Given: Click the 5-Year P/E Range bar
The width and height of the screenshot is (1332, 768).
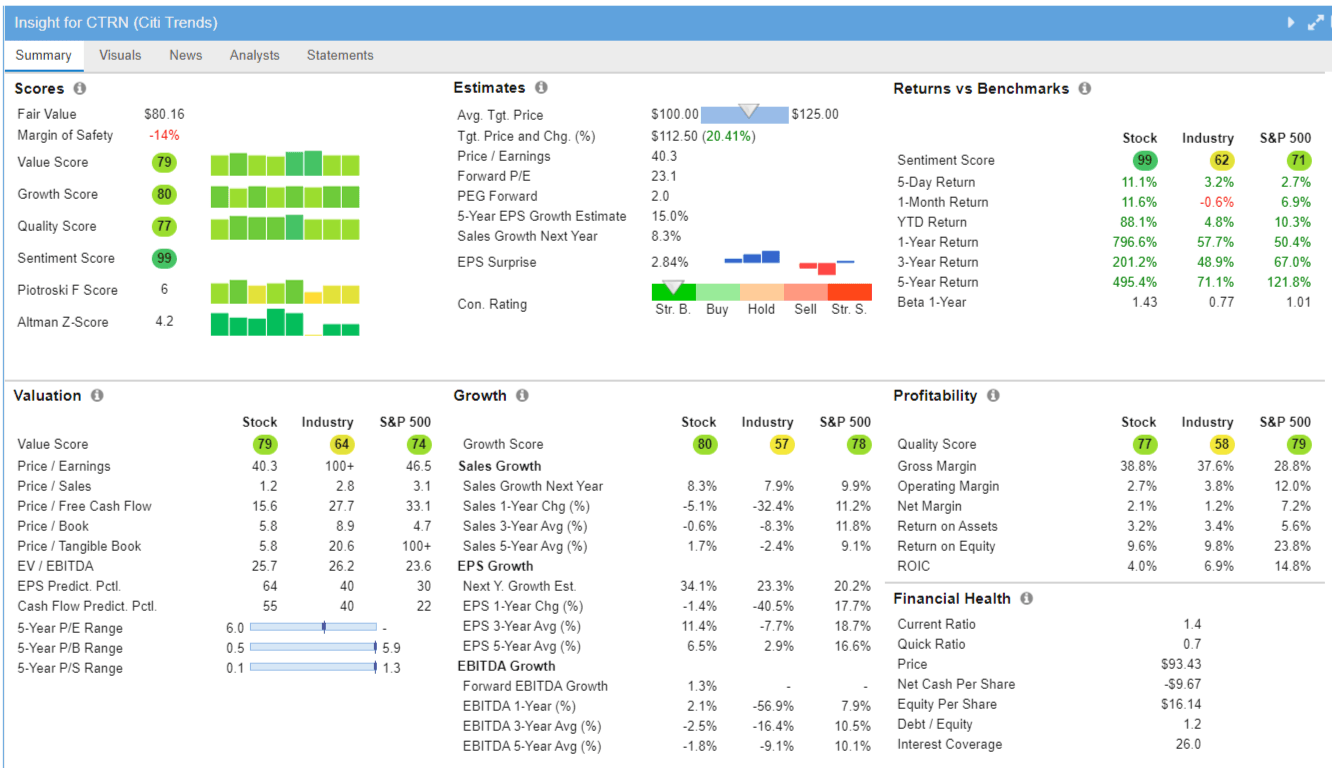Looking at the screenshot, I should [313, 628].
